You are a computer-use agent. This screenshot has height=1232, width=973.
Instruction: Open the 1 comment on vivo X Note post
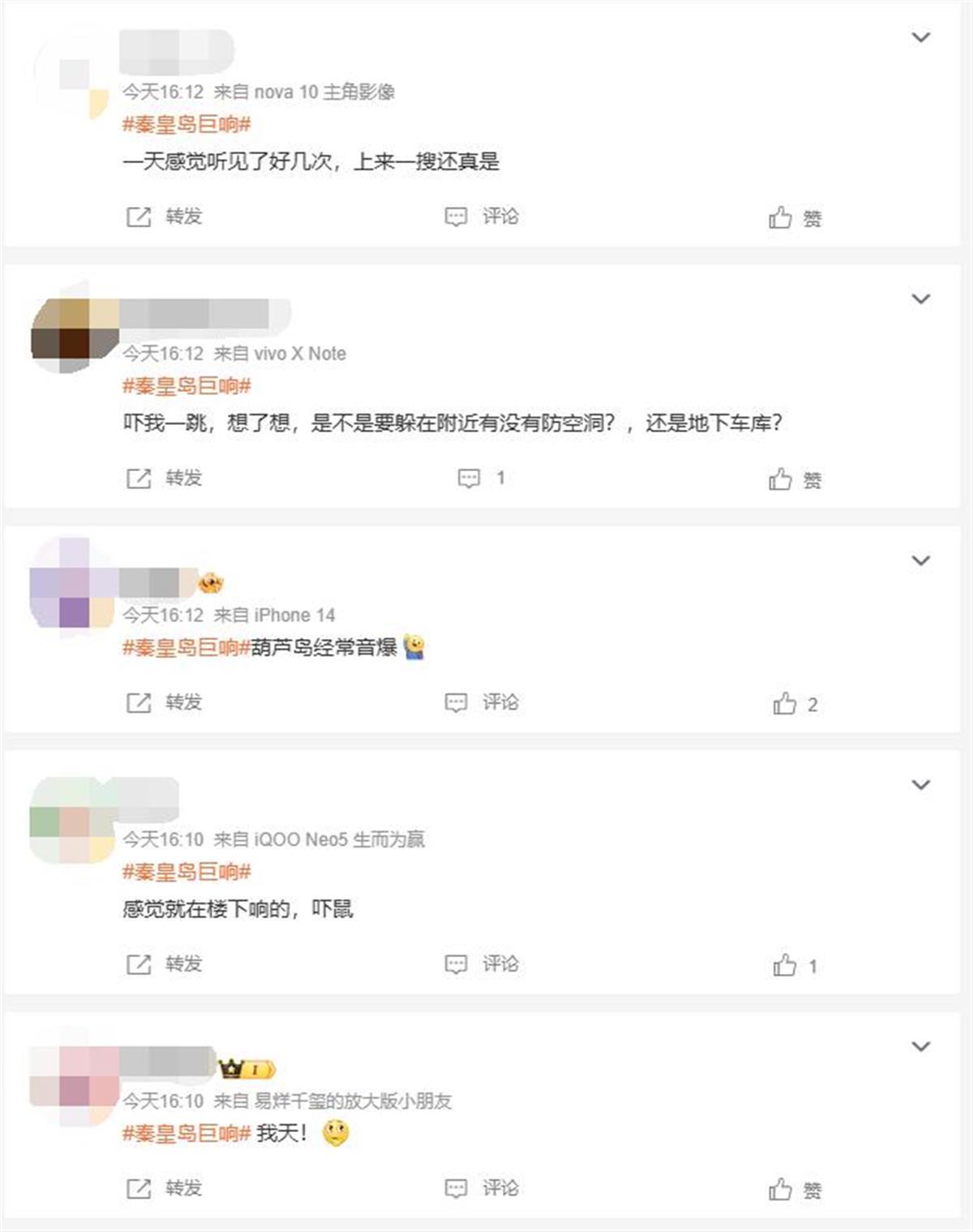click(482, 478)
